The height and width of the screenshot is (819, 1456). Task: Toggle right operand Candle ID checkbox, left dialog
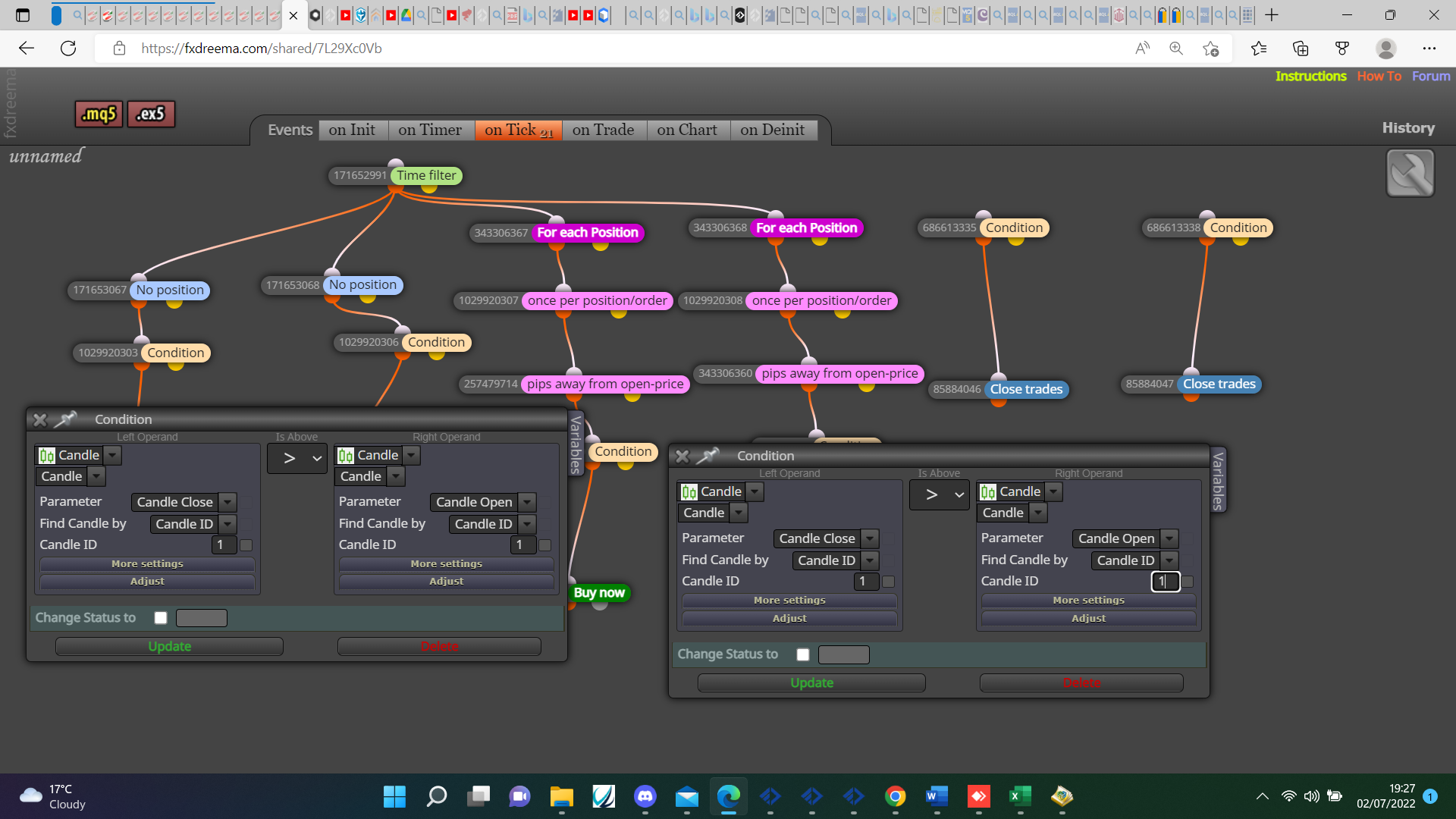(545, 545)
